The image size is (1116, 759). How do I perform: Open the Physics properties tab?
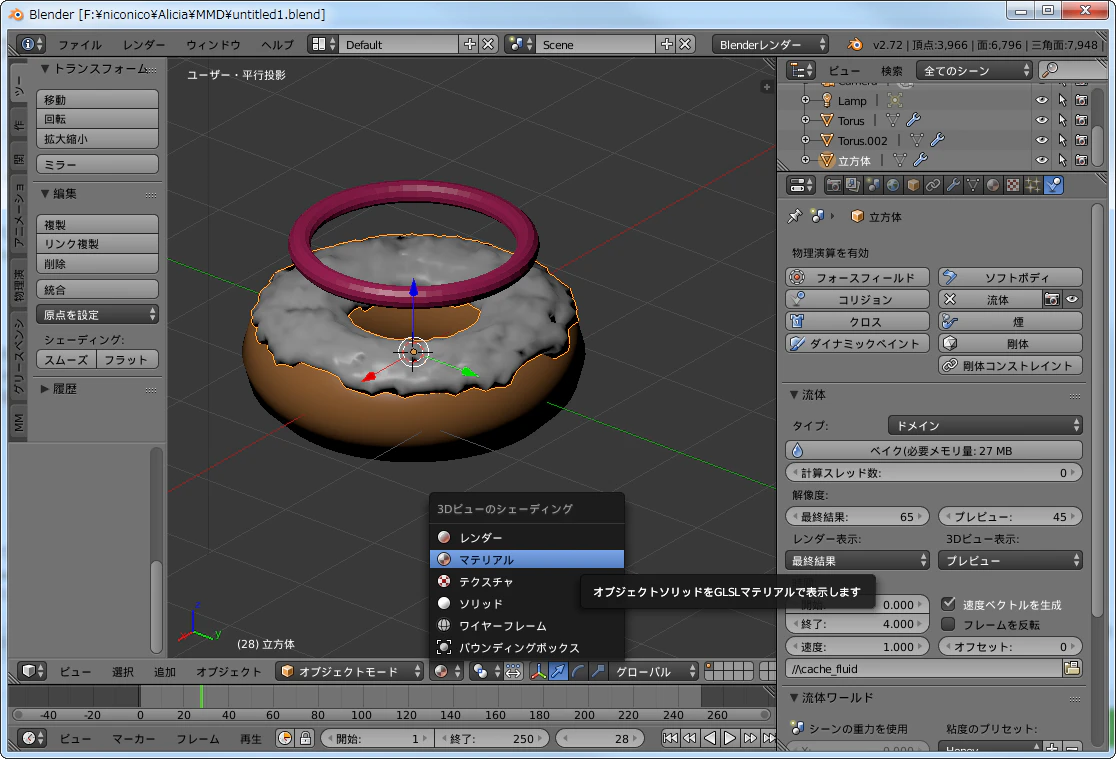pos(1053,186)
